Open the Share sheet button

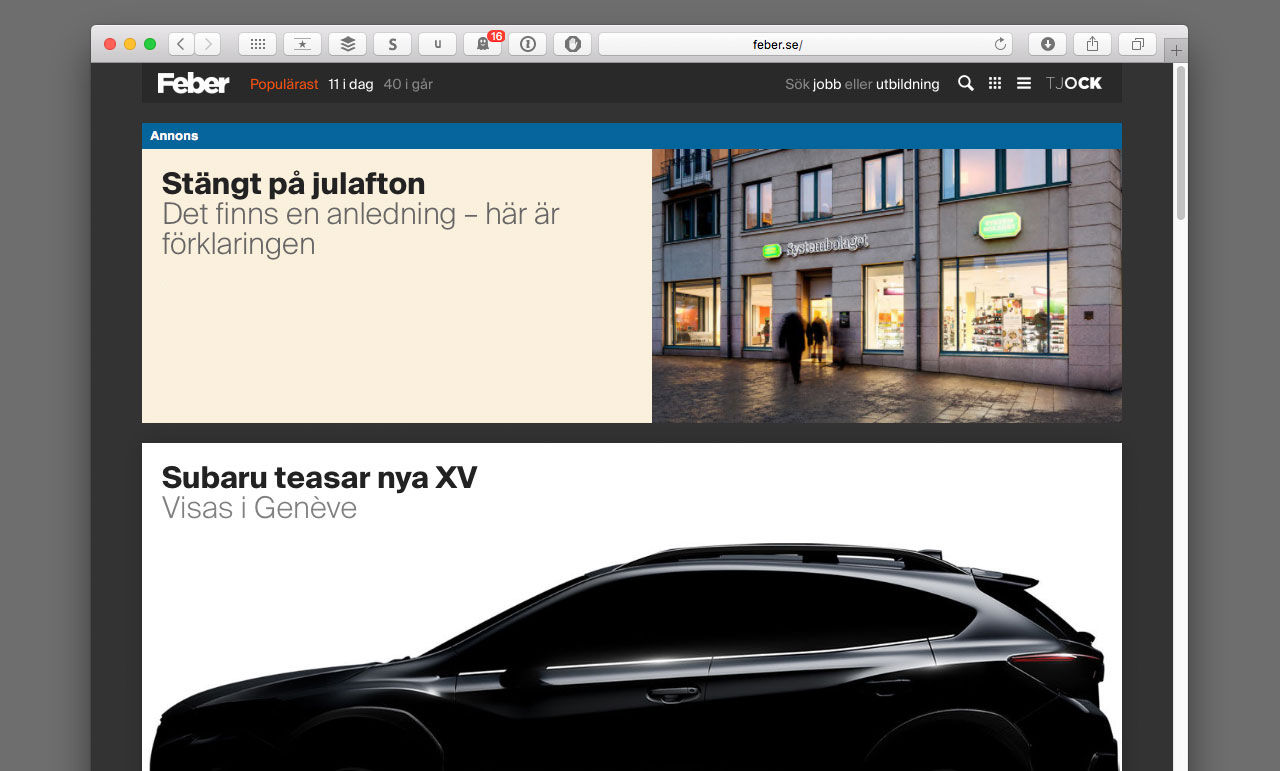1092,44
